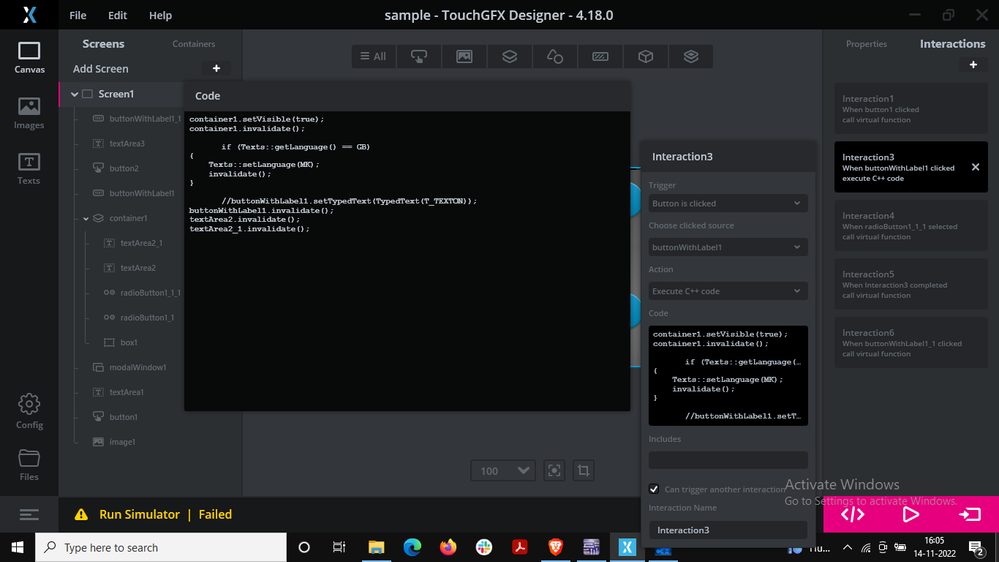Viewport: 999px width, 562px height.
Task: Switch to the Properties tab
Action: (x=866, y=44)
